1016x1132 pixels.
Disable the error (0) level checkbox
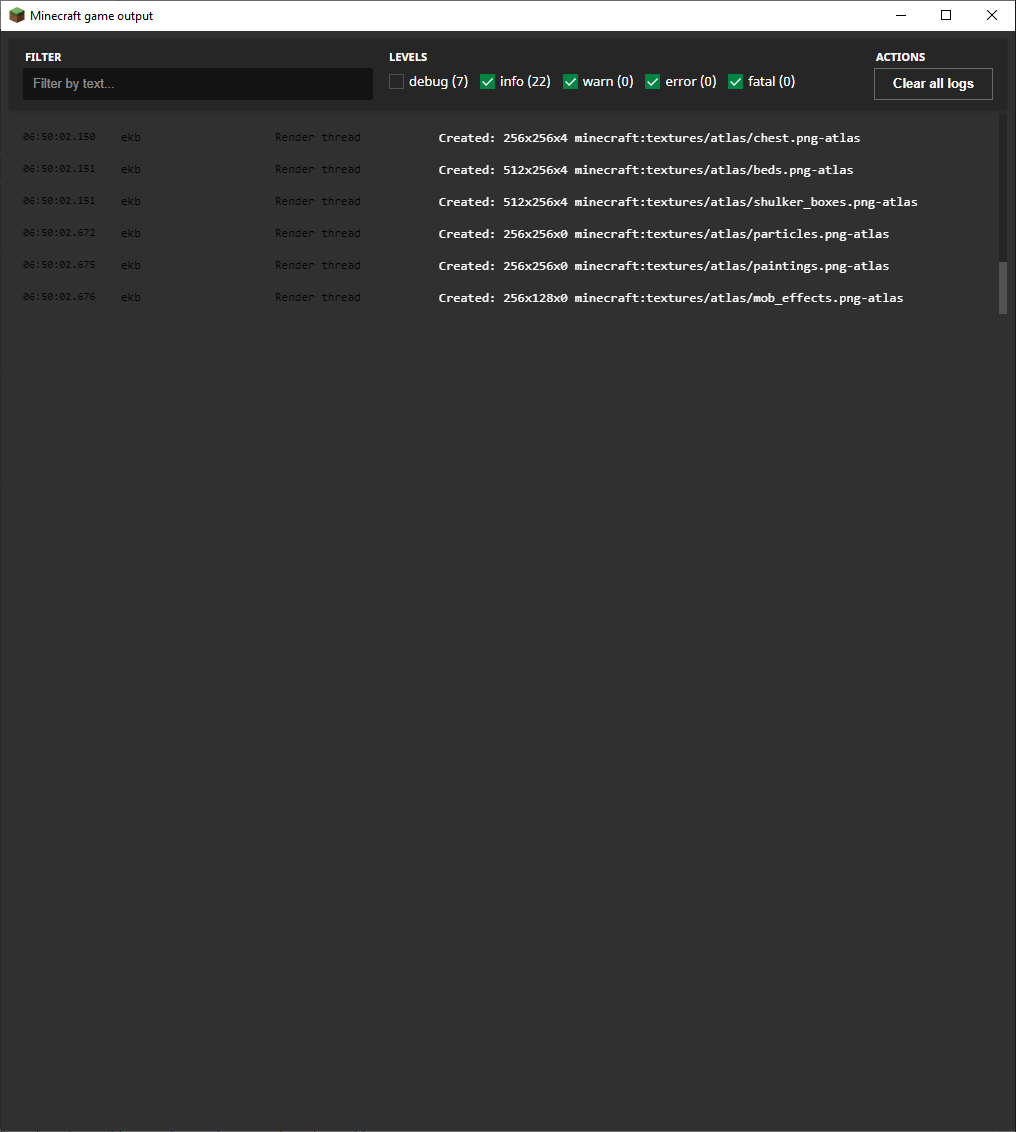click(653, 82)
